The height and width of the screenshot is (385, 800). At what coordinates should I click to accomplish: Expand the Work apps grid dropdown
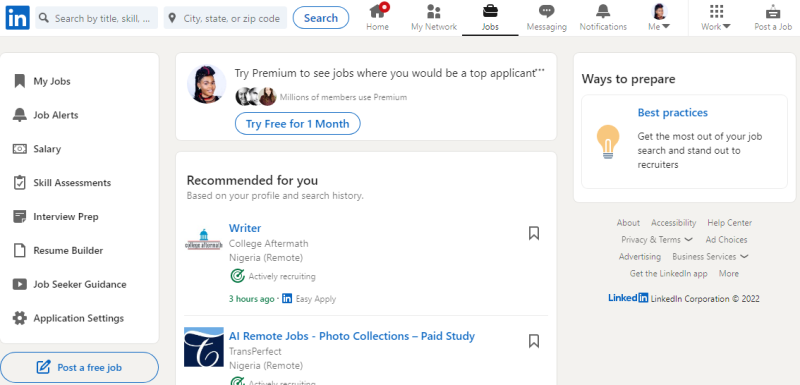(716, 18)
